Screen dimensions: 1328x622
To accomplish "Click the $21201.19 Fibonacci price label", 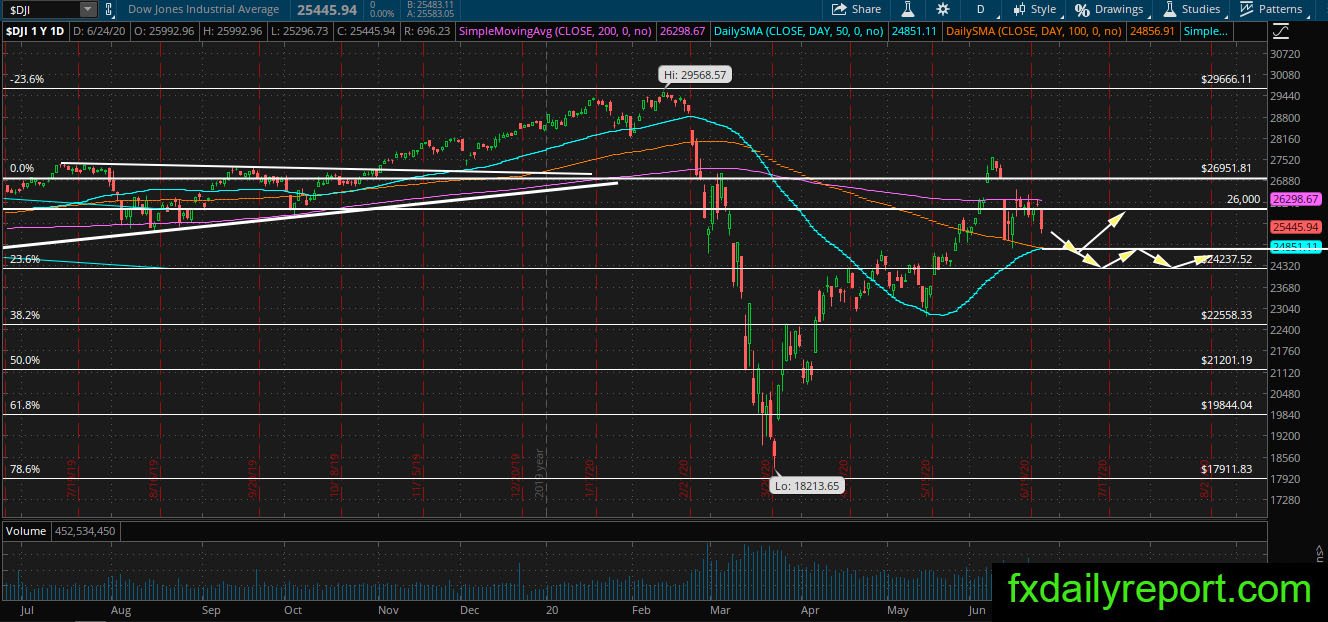I will pos(1226,360).
